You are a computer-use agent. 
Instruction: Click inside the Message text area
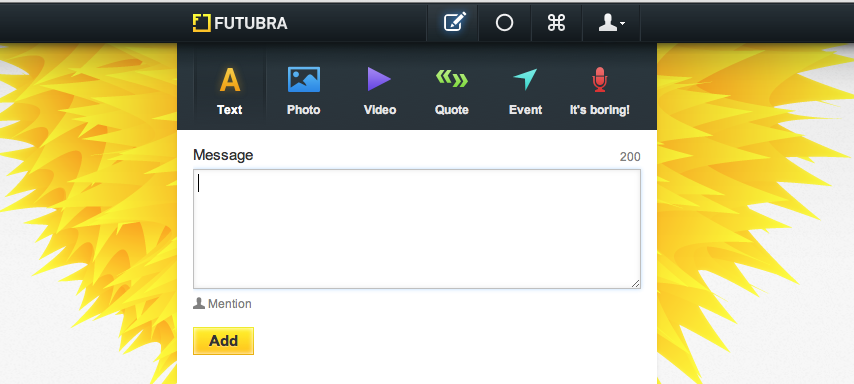(x=417, y=229)
